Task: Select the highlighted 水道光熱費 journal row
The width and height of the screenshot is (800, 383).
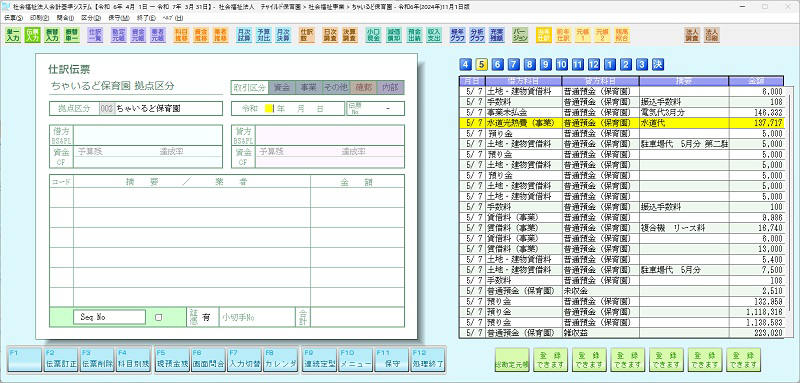Action: 621,123
